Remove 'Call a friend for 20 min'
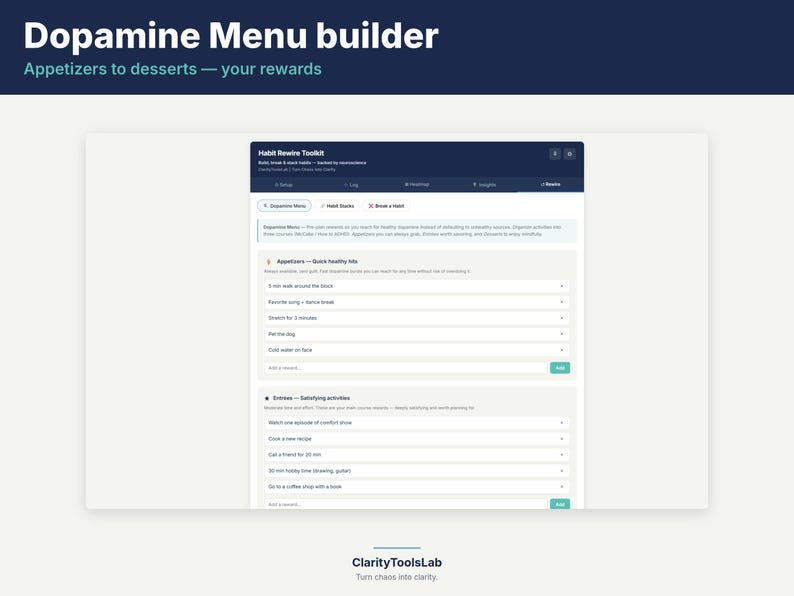 [562, 455]
